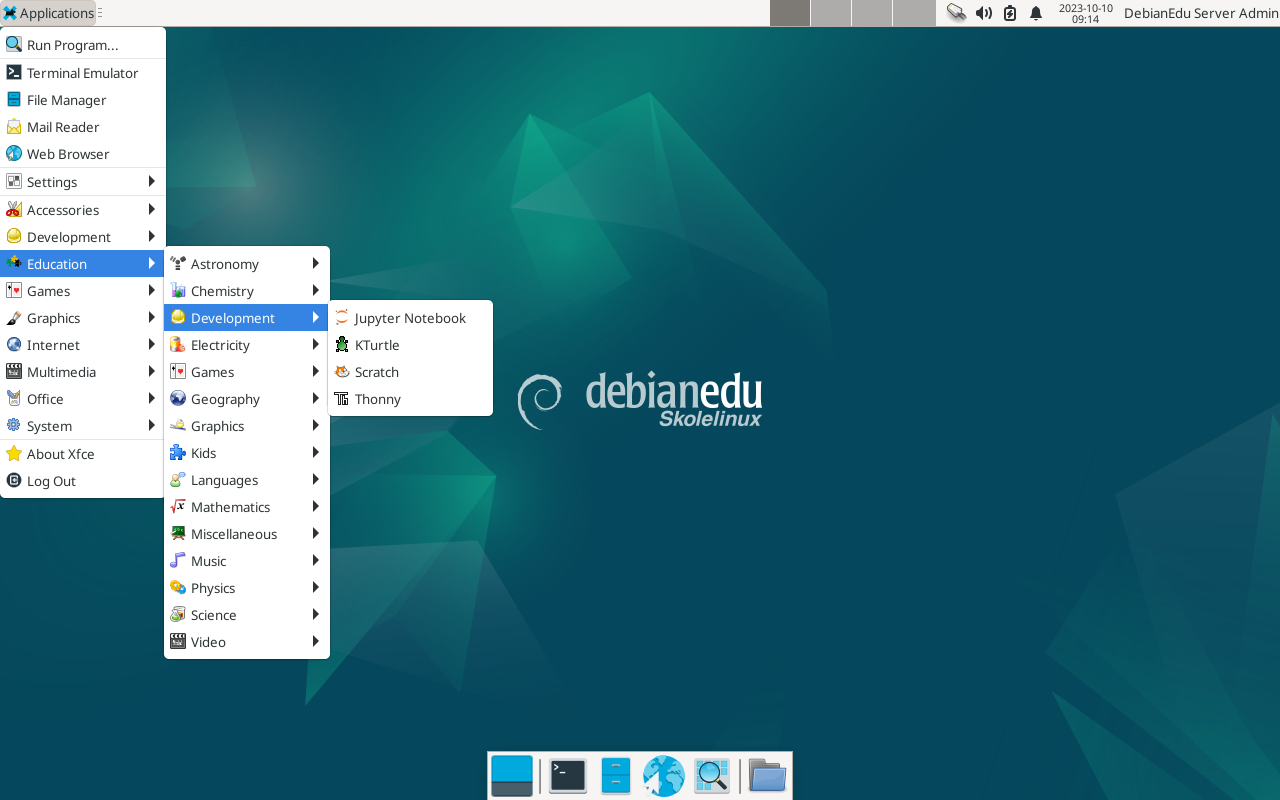Open KTurtle from the menu
This screenshot has width=1280, height=800.
(x=377, y=345)
